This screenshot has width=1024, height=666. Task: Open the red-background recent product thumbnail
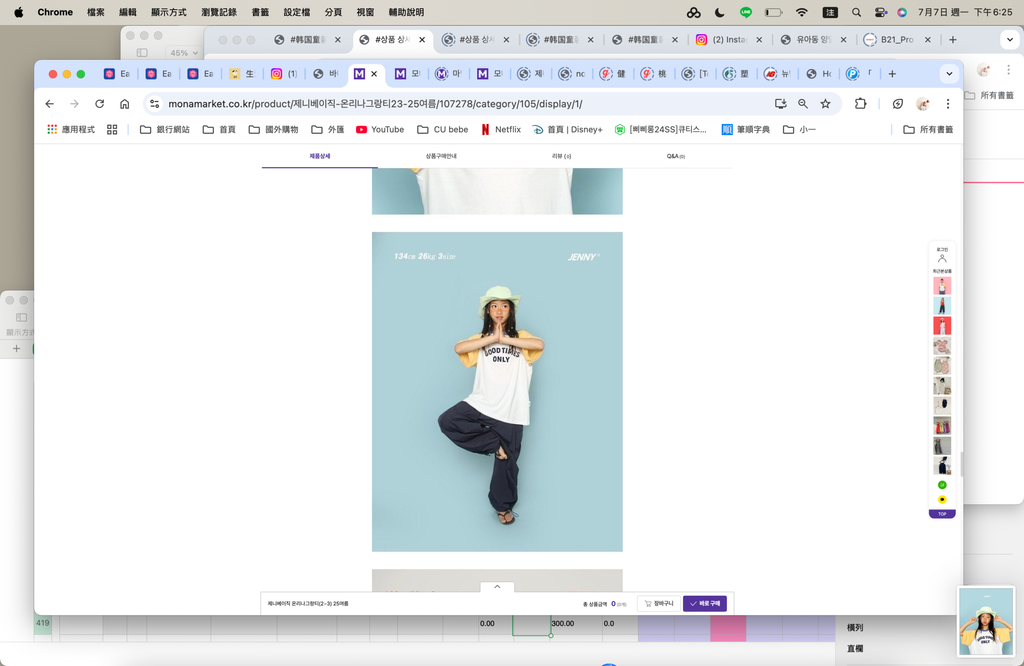click(x=942, y=325)
